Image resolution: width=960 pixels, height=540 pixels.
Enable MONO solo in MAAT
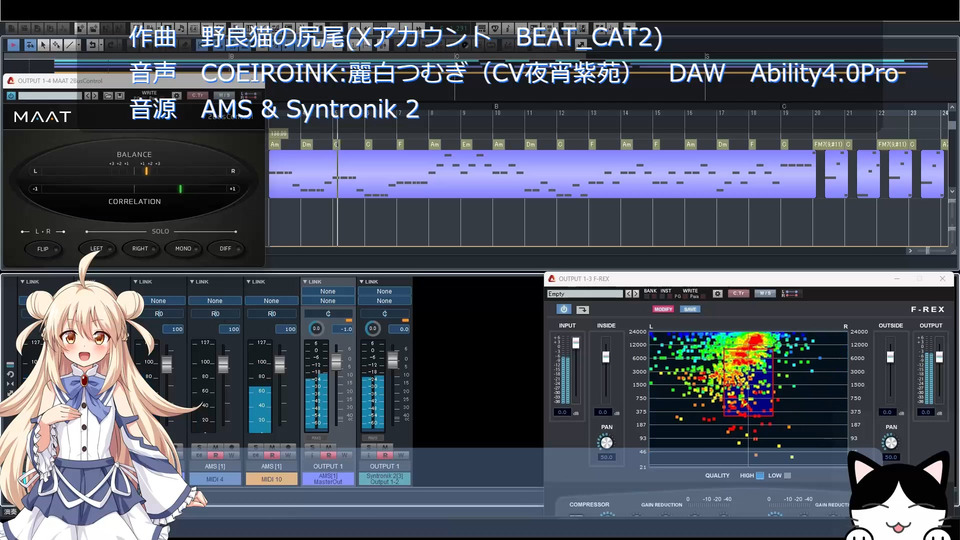[183, 249]
